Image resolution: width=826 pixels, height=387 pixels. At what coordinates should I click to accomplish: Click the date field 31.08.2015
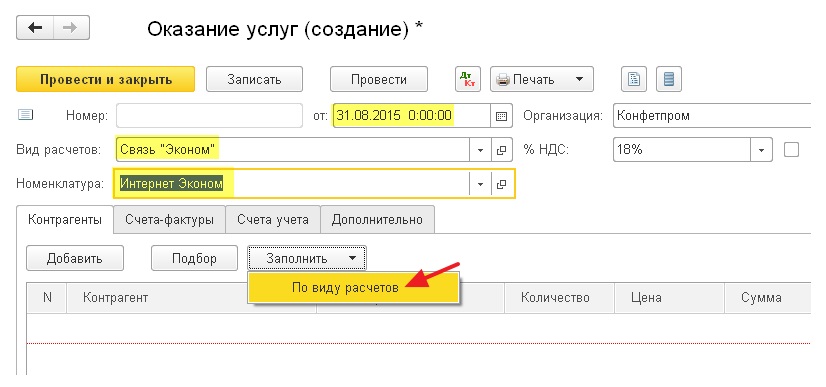(x=411, y=116)
